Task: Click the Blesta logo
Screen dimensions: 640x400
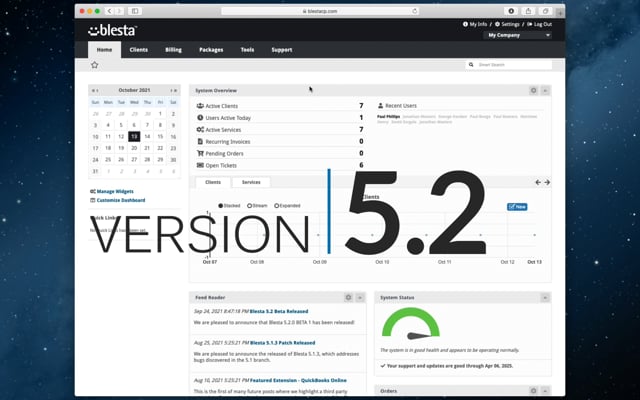Action: tap(112, 30)
